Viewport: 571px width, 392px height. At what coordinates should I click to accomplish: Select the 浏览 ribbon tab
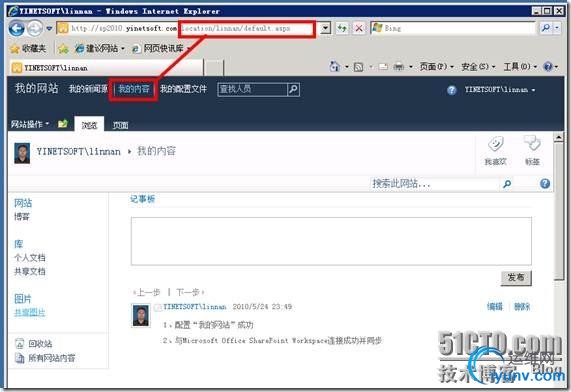89,125
